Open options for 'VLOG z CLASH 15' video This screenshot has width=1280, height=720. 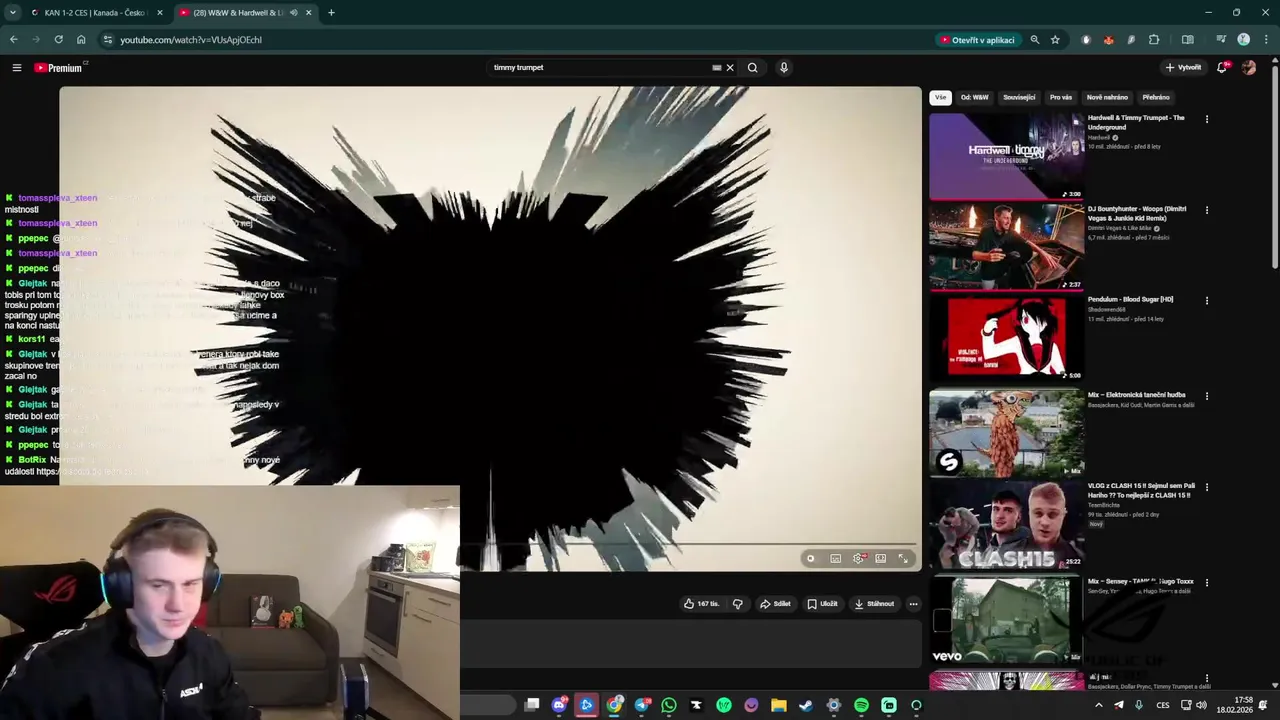[x=1206, y=487]
